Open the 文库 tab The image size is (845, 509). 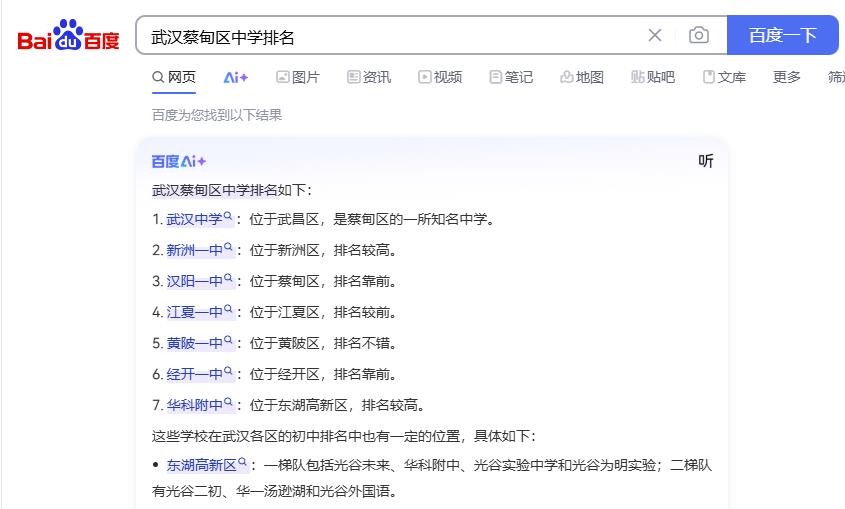pyautogui.click(x=724, y=78)
